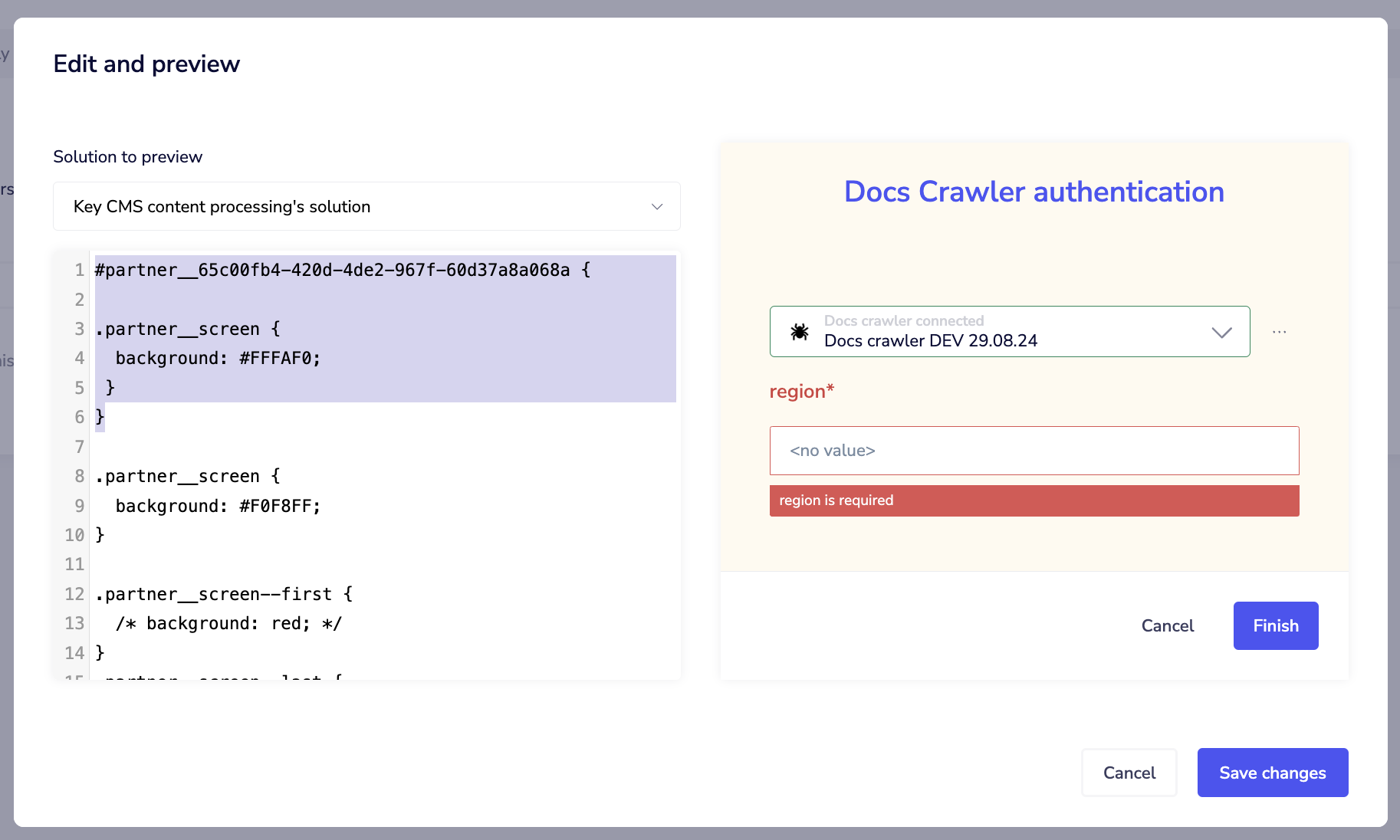Click the #partner__65c00fb4 selector on line 1

click(x=332, y=271)
